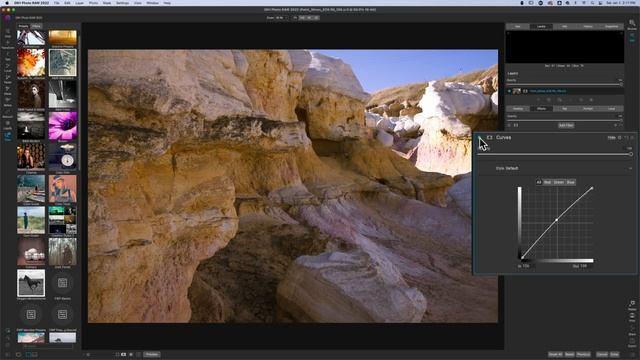Screen dimensions: 640x360
Task: Open the Portrait edit tab
Action: click(x=588, y=109)
